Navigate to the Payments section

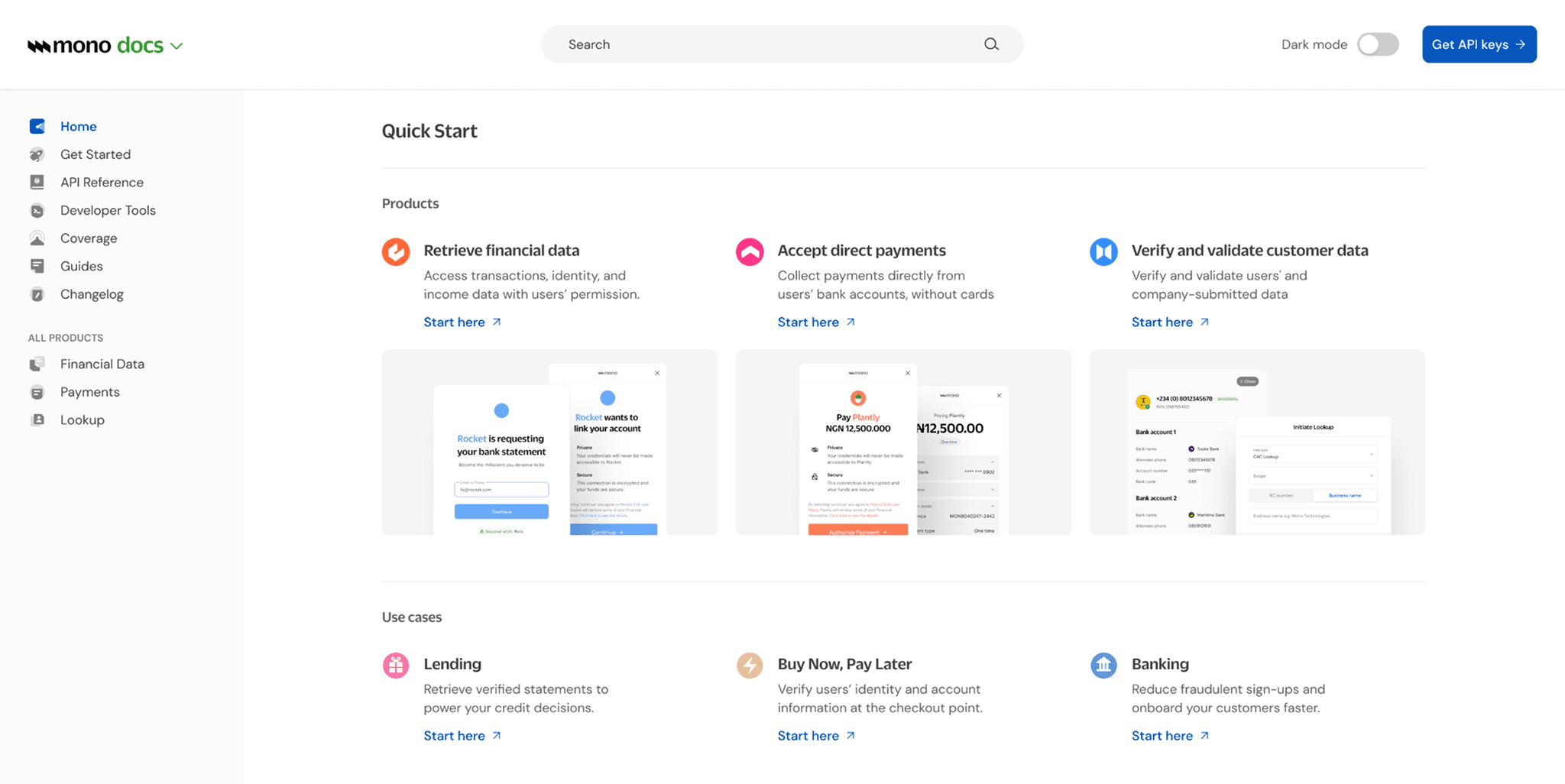click(x=89, y=391)
